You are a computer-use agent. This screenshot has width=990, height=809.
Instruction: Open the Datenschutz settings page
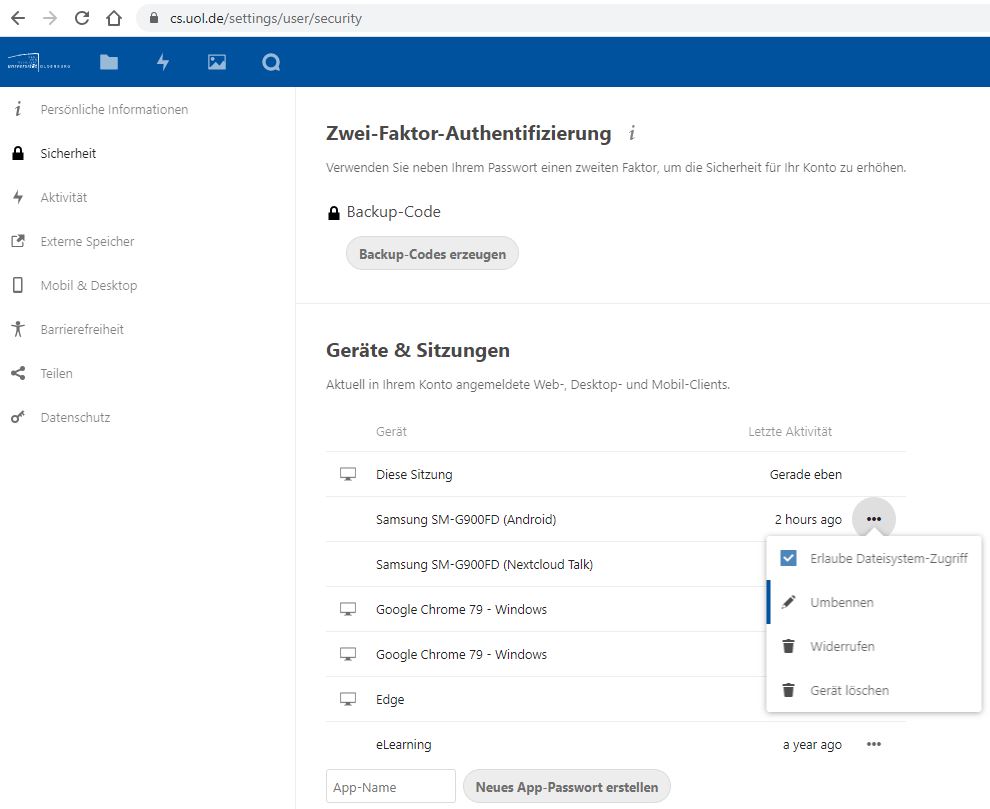coord(75,417)
